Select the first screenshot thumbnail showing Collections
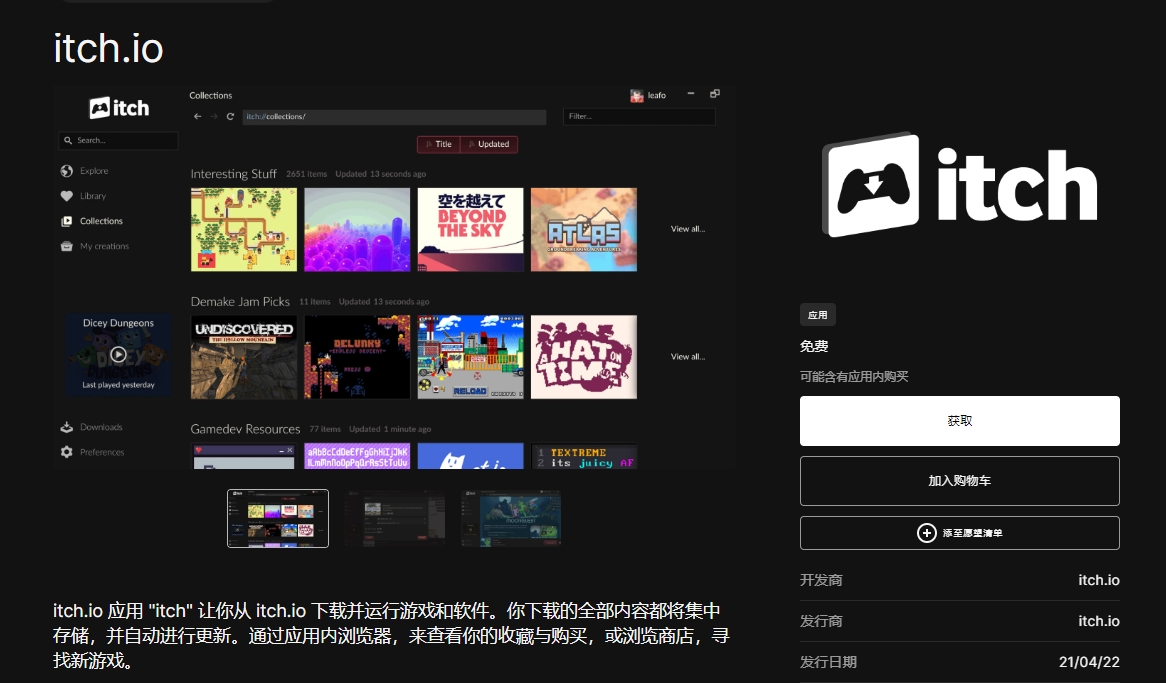 [x=277, y=518]
